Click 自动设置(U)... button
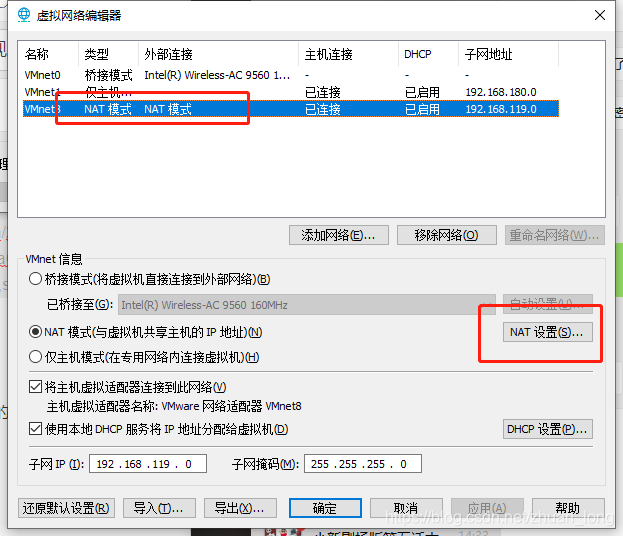This screenshot has height=536, width=623. point(548,305)
